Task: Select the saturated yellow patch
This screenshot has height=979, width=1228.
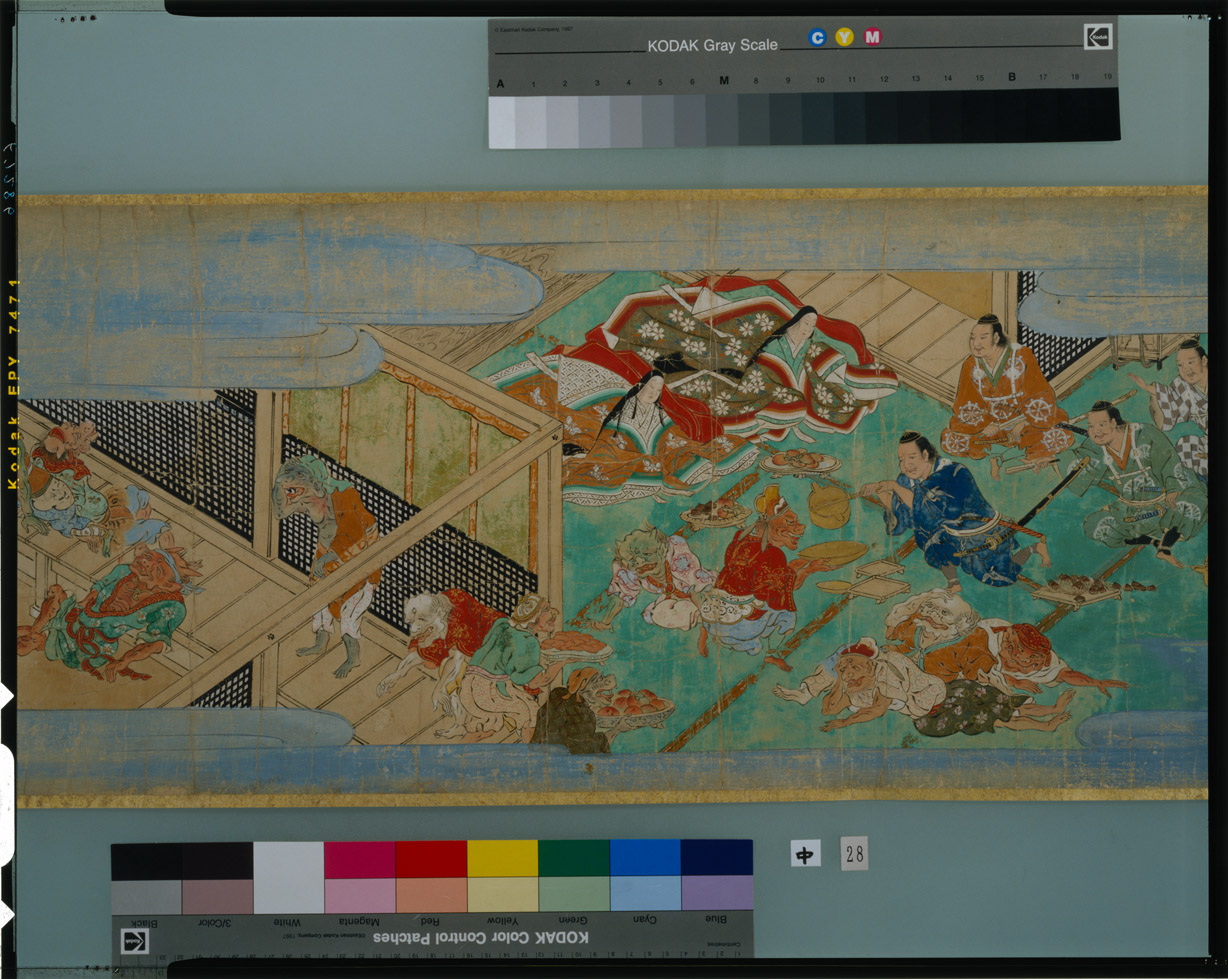Action: [x=502, y=859]
